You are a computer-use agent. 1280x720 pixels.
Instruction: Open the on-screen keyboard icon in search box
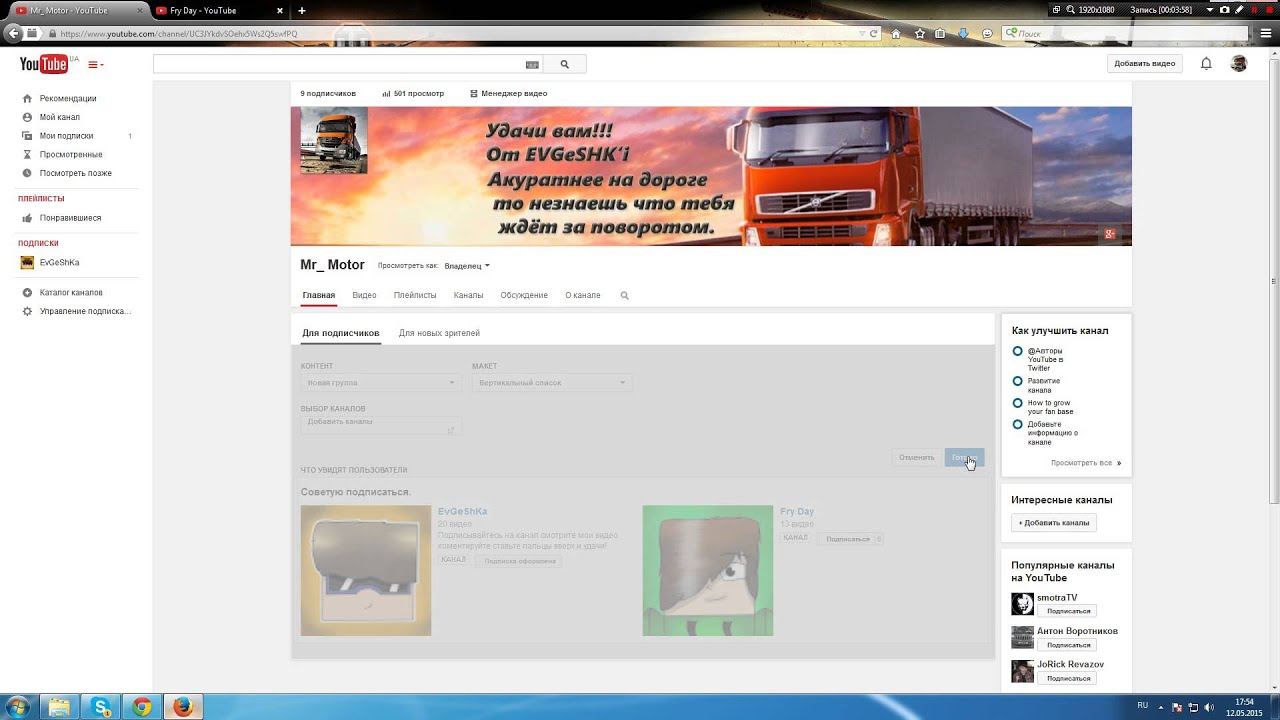532,64
